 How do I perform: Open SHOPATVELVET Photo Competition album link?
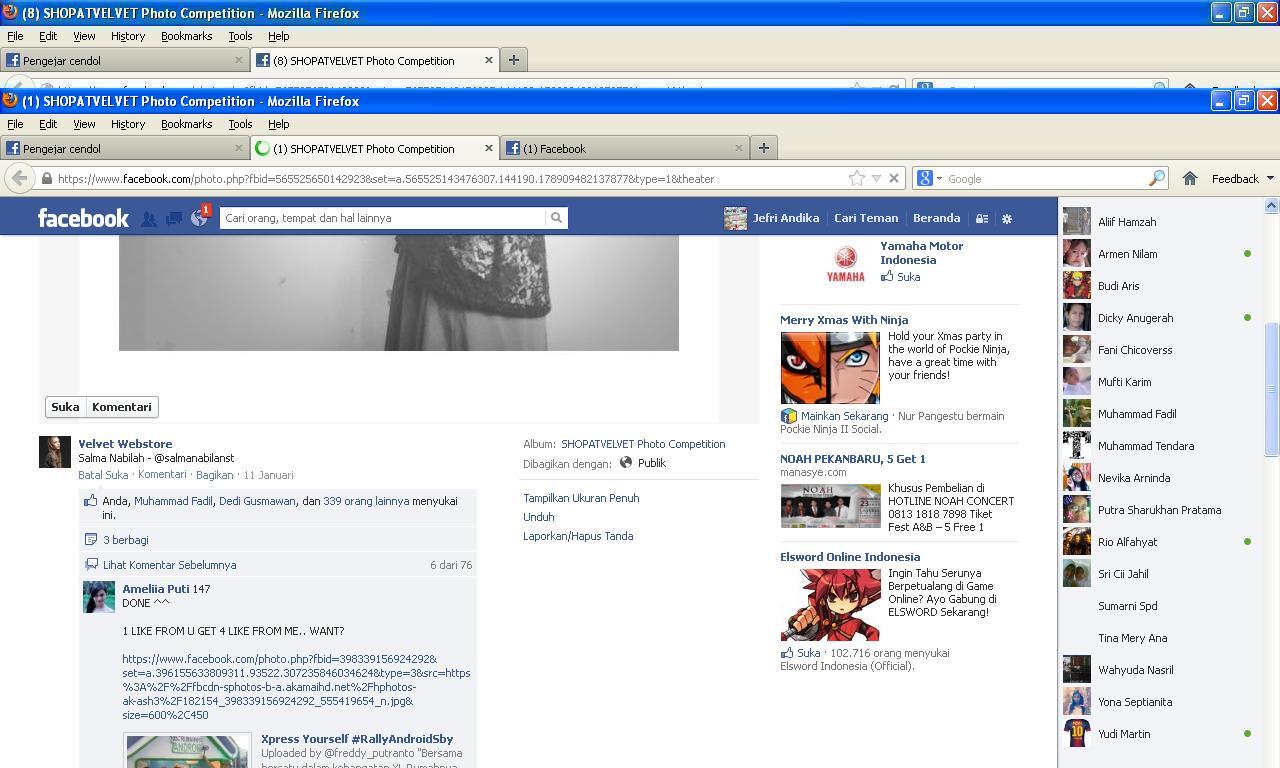[643, 444]
